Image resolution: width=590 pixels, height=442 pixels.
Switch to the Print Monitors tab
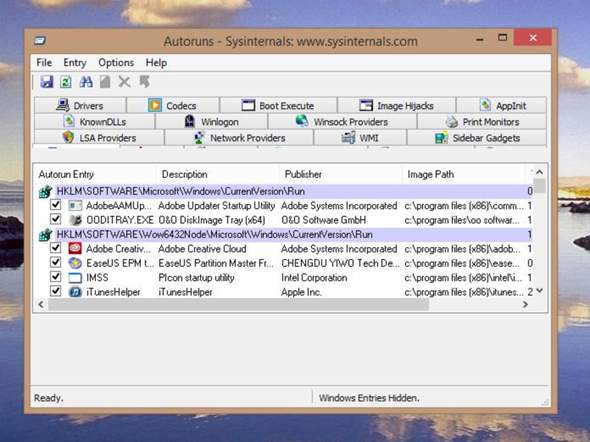coord(482,122)
